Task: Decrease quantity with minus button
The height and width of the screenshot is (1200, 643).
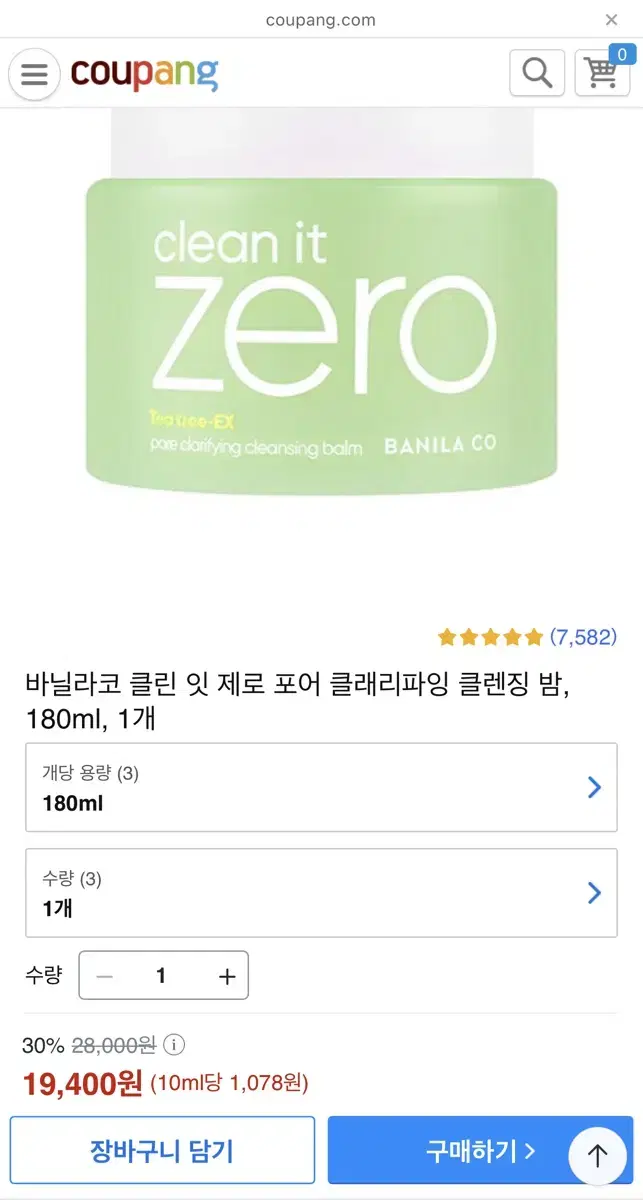Action: [x=105, y=976]
